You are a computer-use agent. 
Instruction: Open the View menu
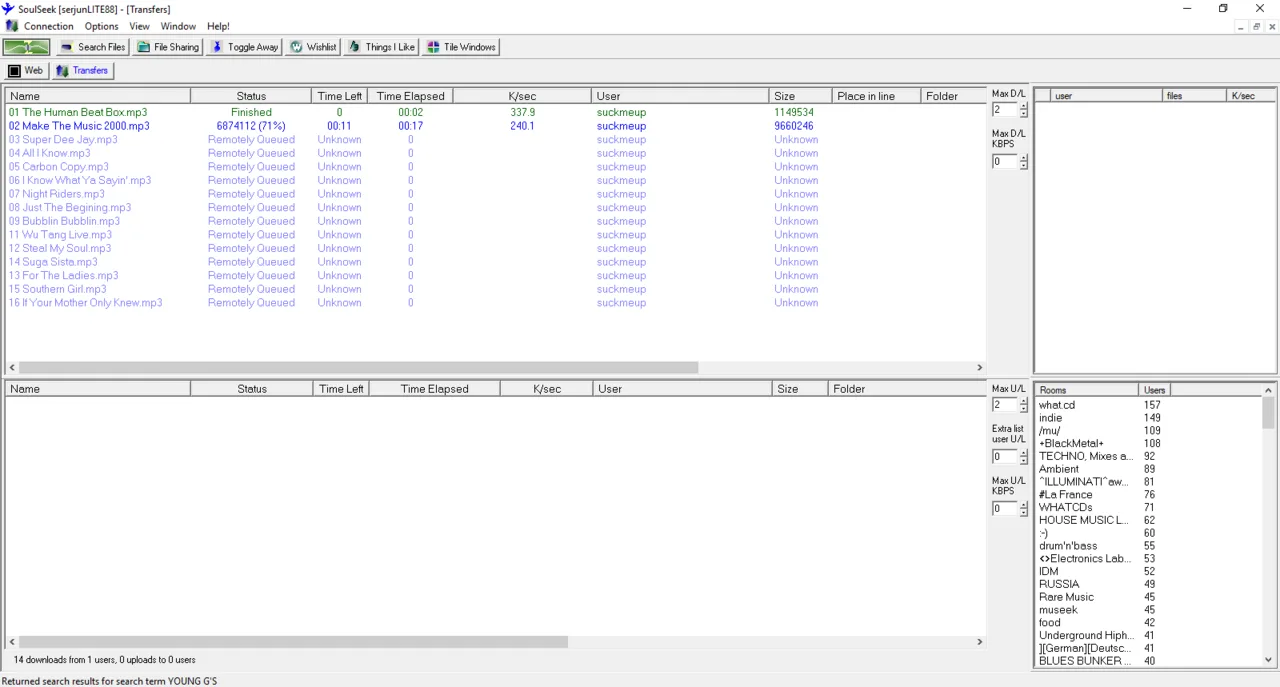click(139, 26)
